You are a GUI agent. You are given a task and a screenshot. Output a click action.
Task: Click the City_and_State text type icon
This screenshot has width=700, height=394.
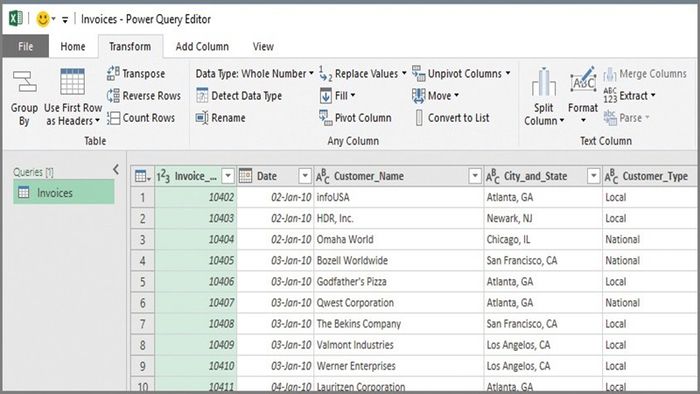pos(492,176)
